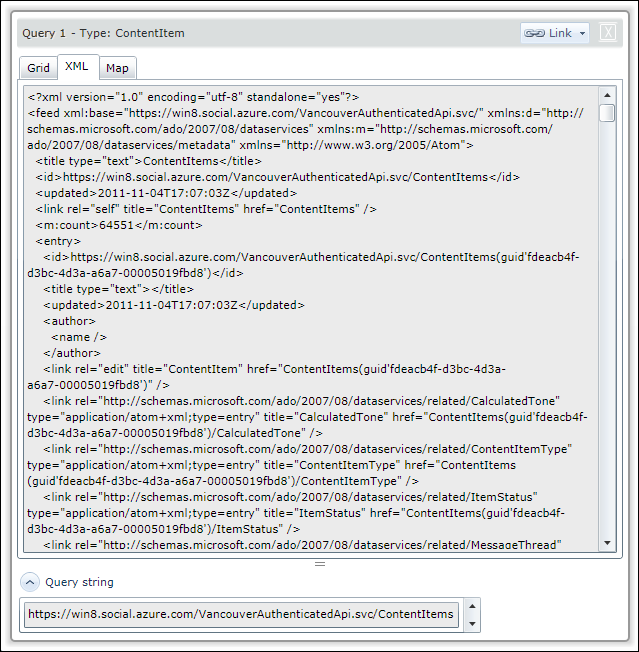
Task: Click the first updated timestamp line
Action: pos(166,193)
